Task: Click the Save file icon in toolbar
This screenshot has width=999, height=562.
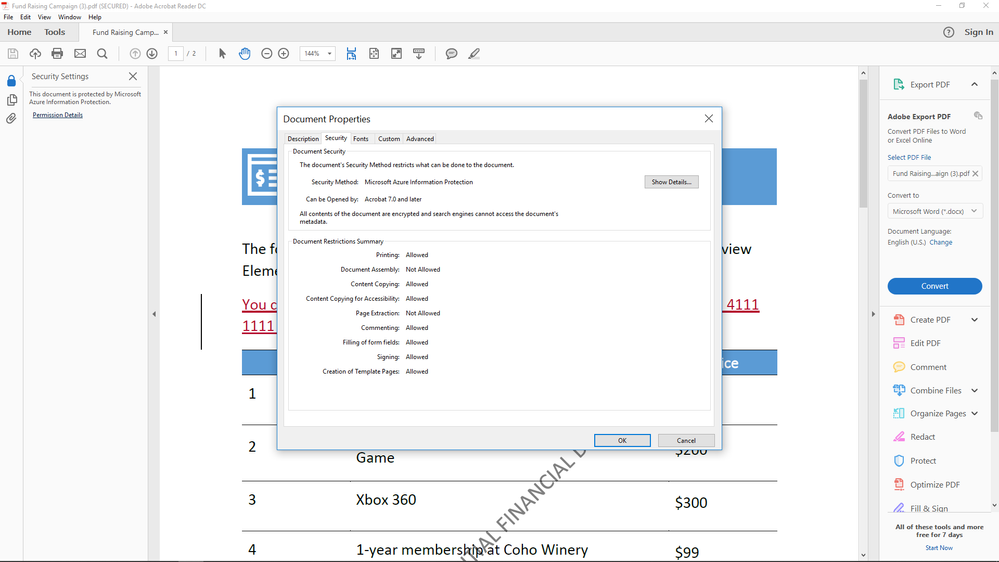Action: (x=13, y=54)
